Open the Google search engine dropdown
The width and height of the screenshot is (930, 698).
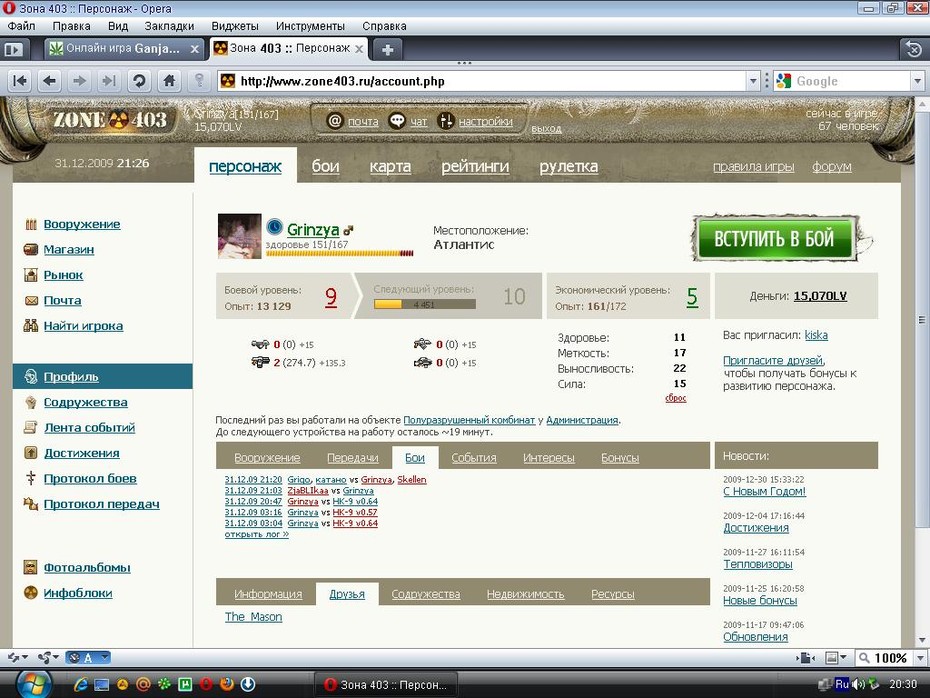(918, 81)
